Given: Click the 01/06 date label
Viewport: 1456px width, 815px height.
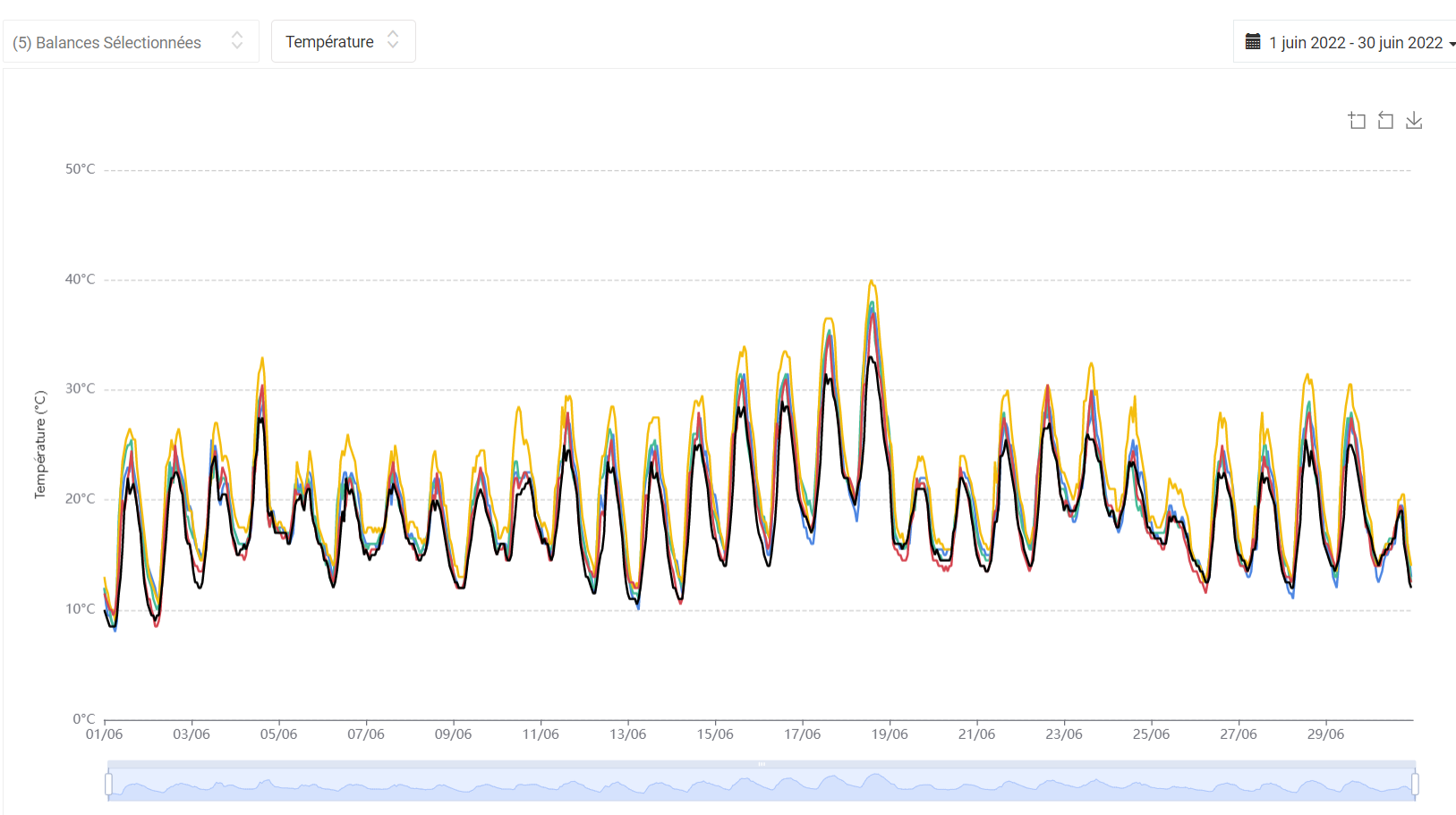Looking at the screenshot, I should 104,734.
